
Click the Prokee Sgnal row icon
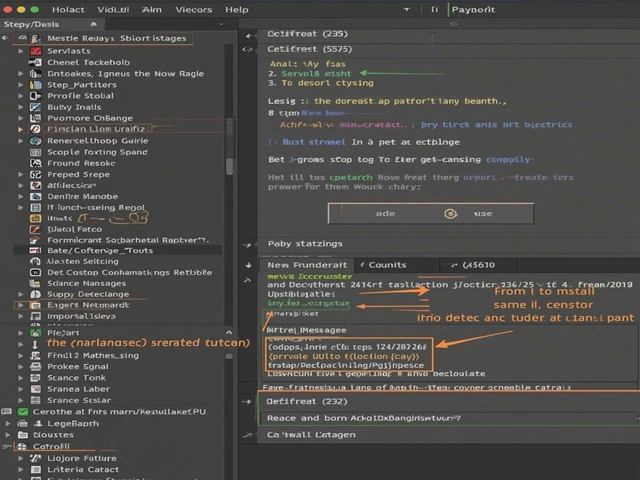[x=36, y=367]
